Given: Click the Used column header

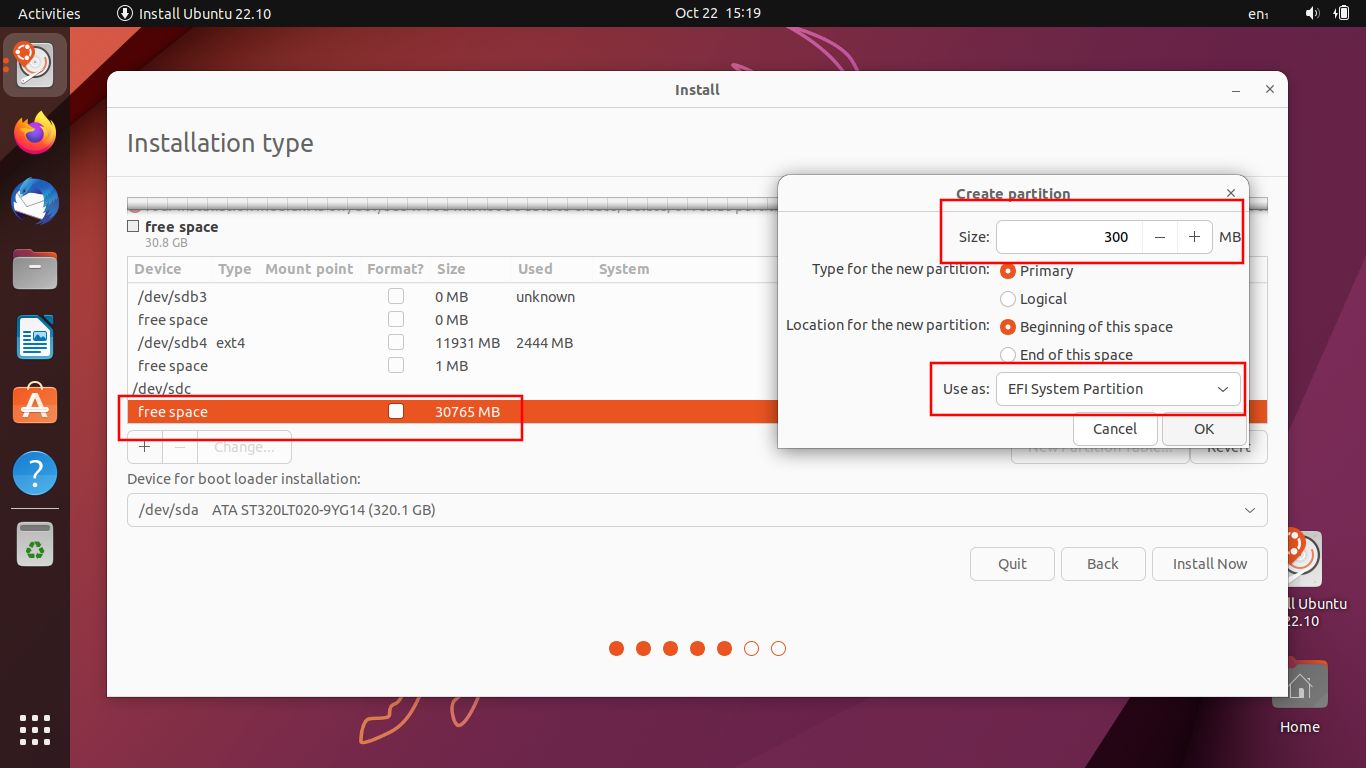Looking at the screenshot, I should [535, 269].
